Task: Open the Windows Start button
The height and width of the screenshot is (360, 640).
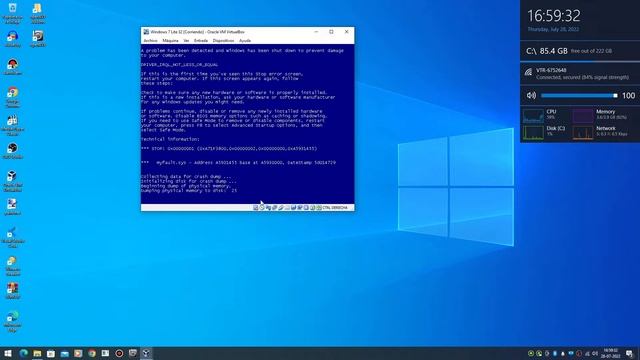Action: 8,353
